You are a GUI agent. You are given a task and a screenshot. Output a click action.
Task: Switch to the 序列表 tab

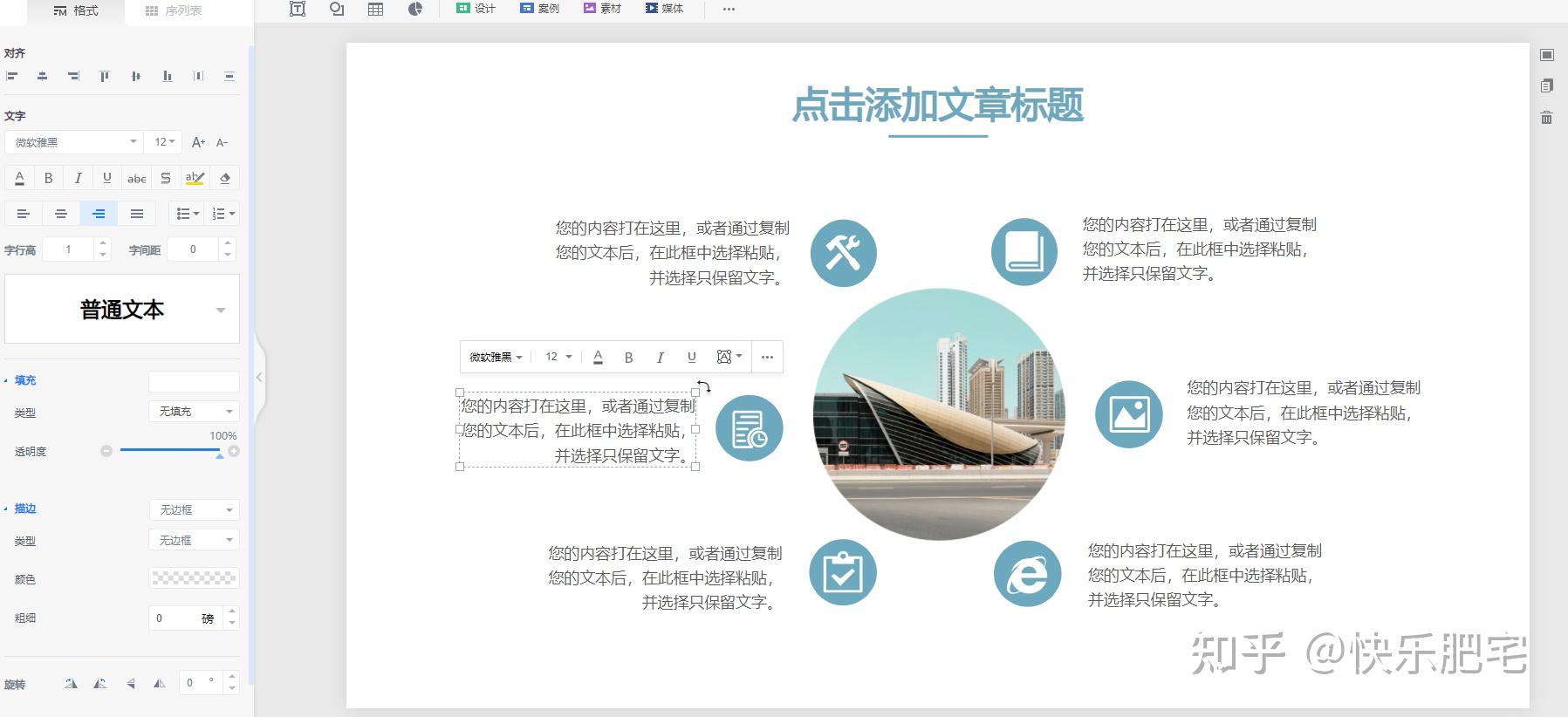pyautogui.click(x=173, y=10)
